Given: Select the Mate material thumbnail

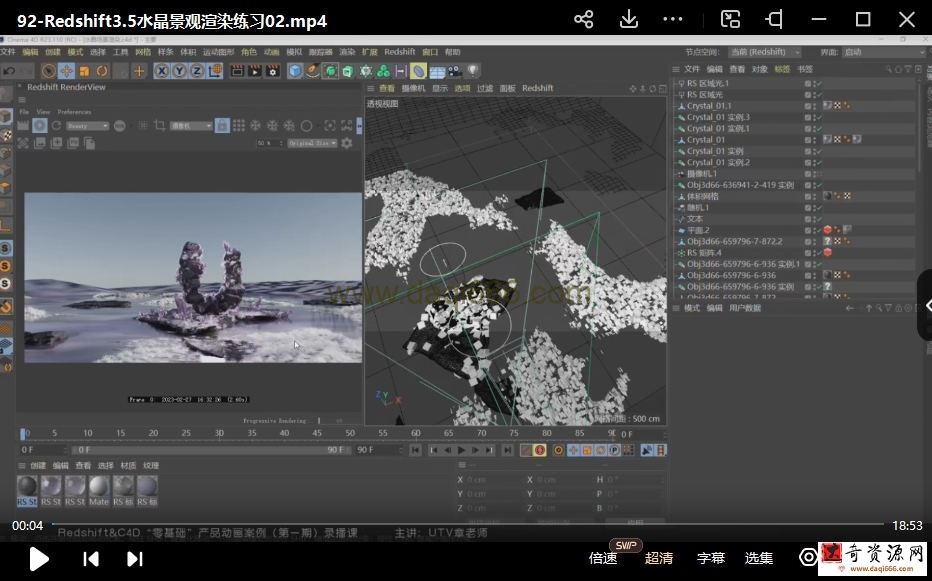Looking at the screenshot, I should click(x=99, y=491).
